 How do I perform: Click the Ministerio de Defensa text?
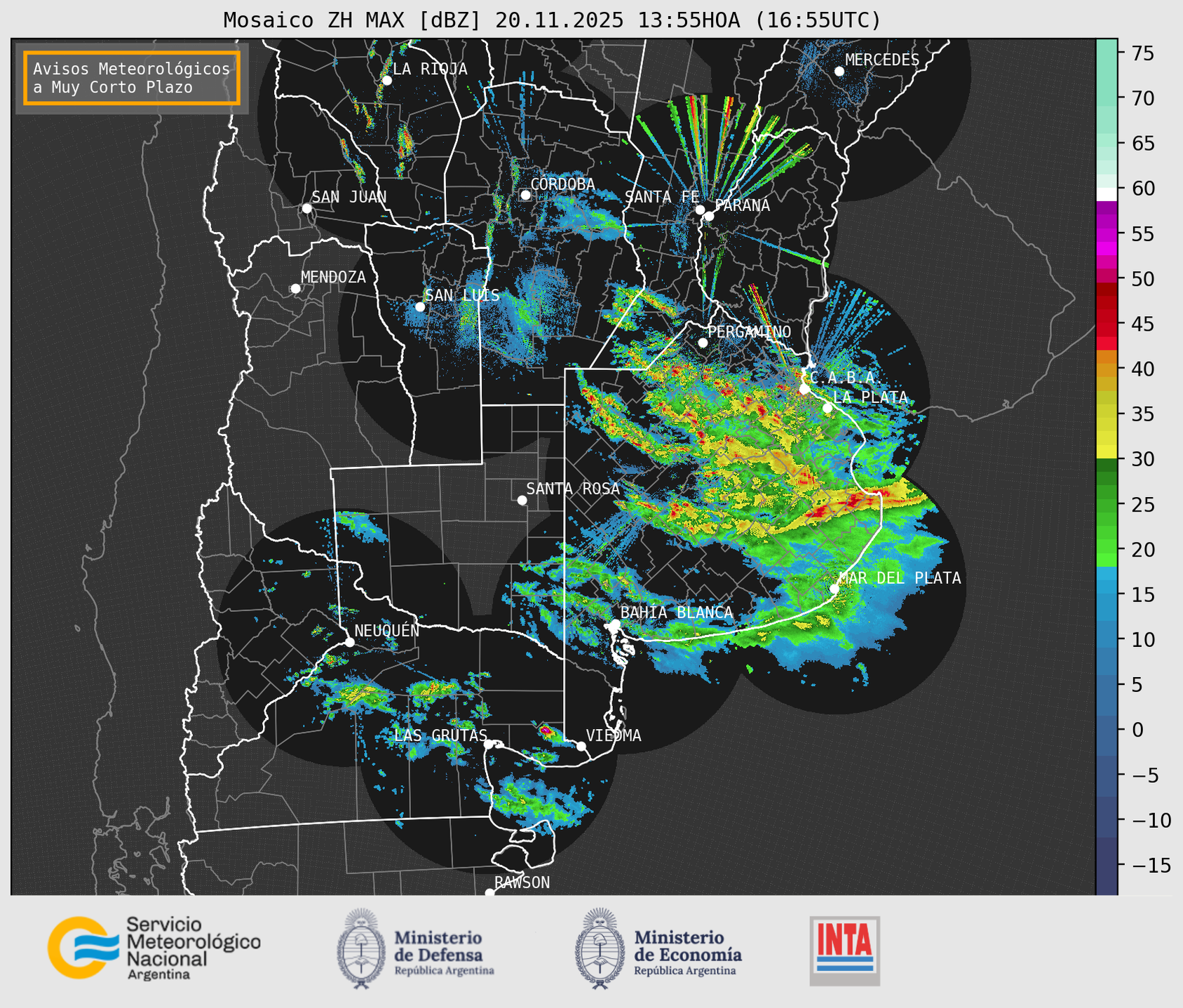point(445,953)
